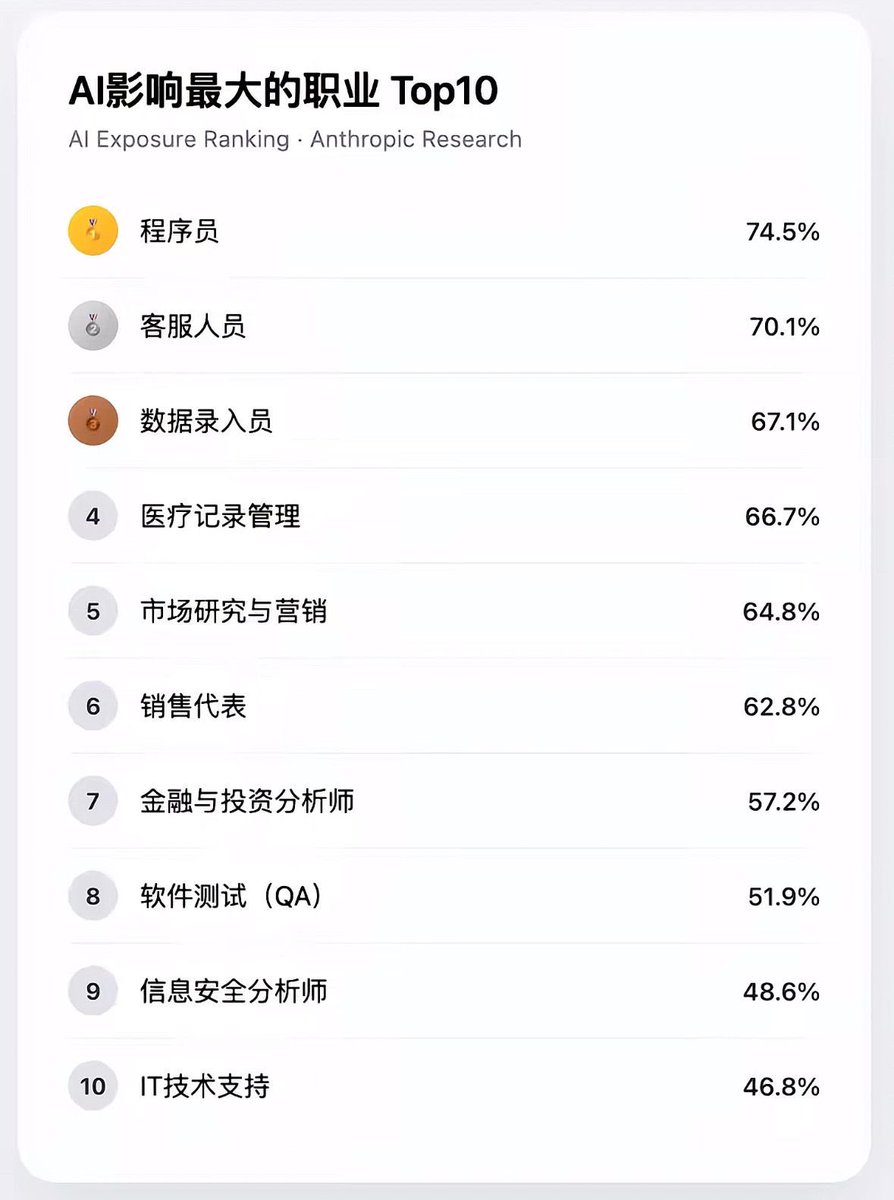
Task: Click the 信息安全分析师 entry
Action: (x=233, y=992)
